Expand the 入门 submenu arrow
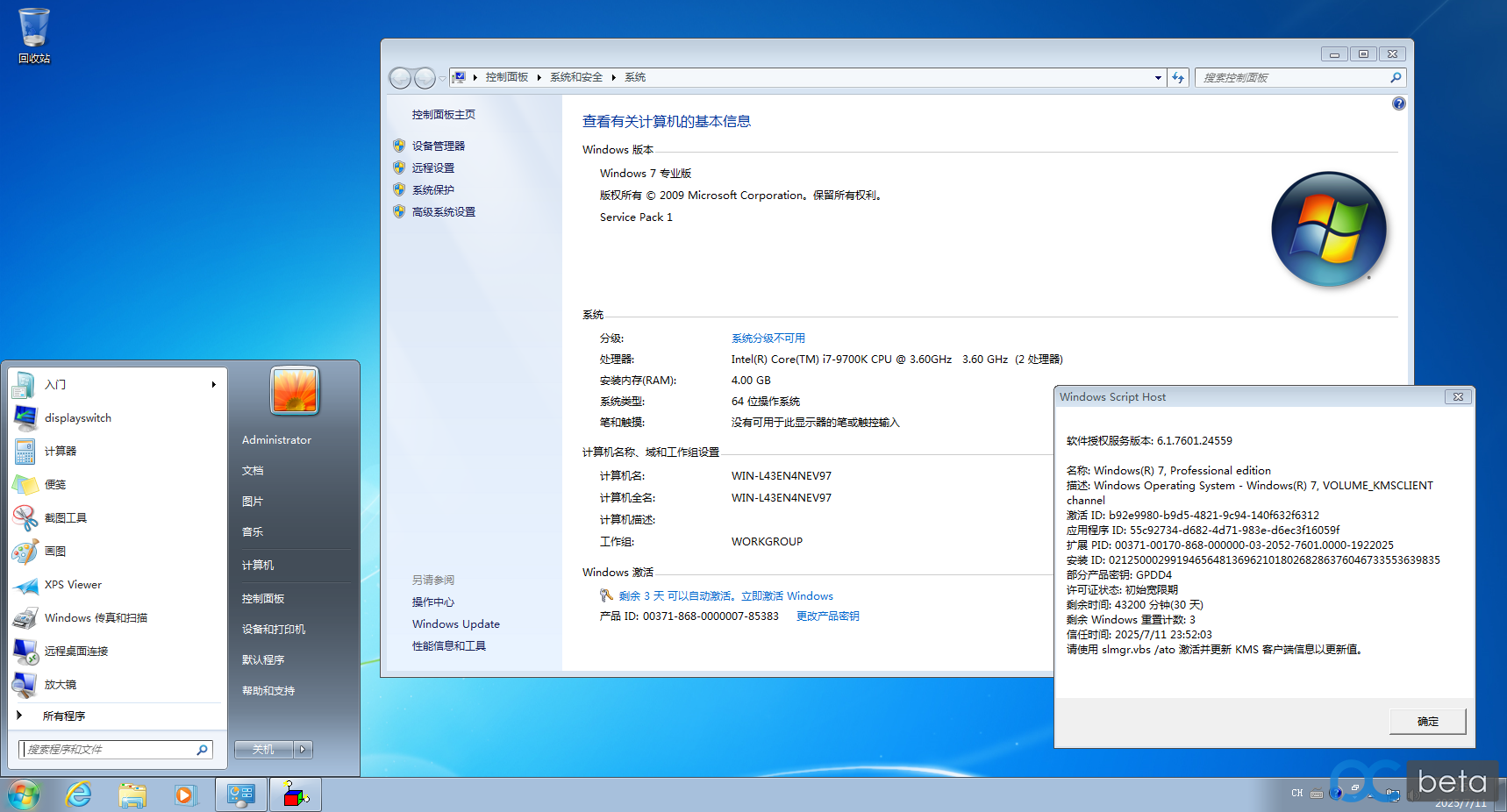Image resolution: width=1507 pixels, height=812 pixels. tap(213, 385)
